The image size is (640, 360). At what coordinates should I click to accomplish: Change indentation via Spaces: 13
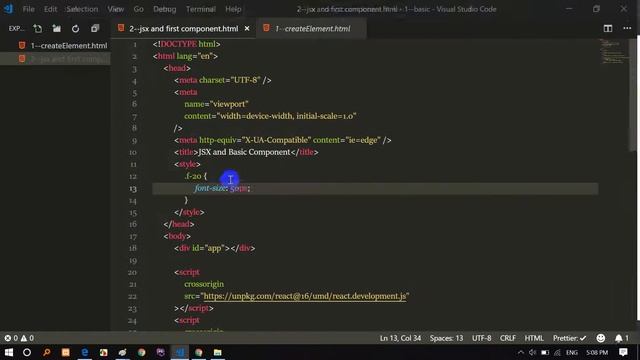click(446, 338)
